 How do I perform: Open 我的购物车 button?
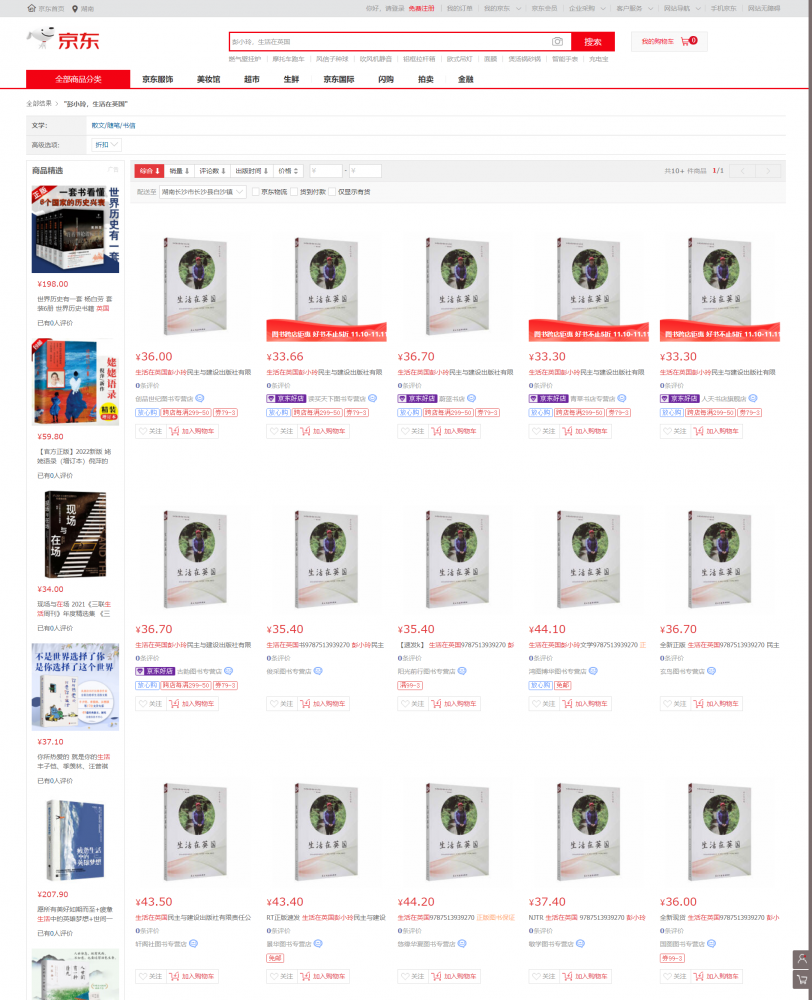pyautogui.click(x=668, y=41)
